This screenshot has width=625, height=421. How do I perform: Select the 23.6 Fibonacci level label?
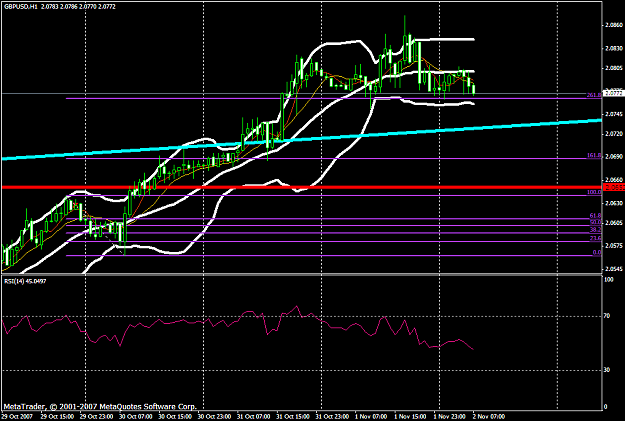(595, 238)
